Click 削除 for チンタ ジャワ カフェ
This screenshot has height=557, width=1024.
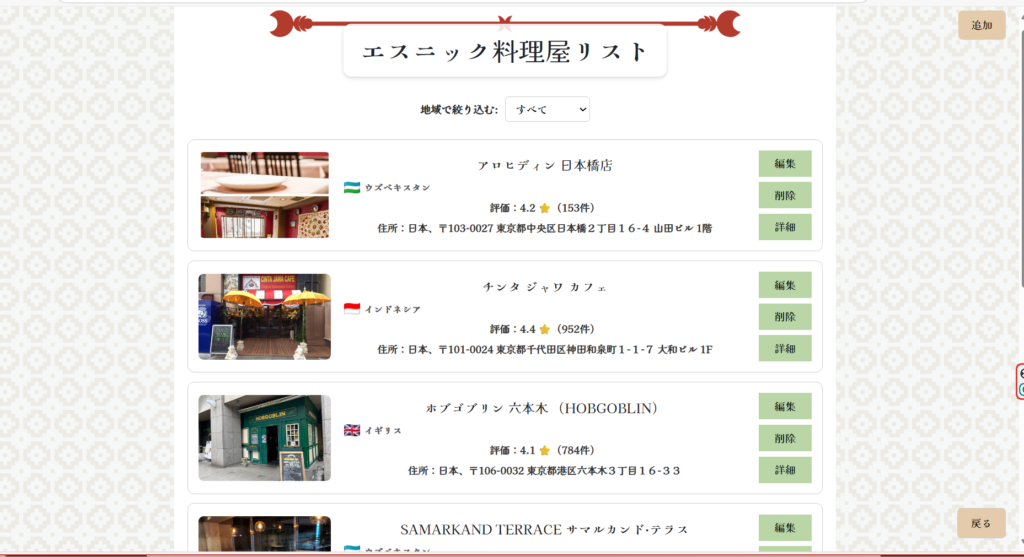[785, 317]
